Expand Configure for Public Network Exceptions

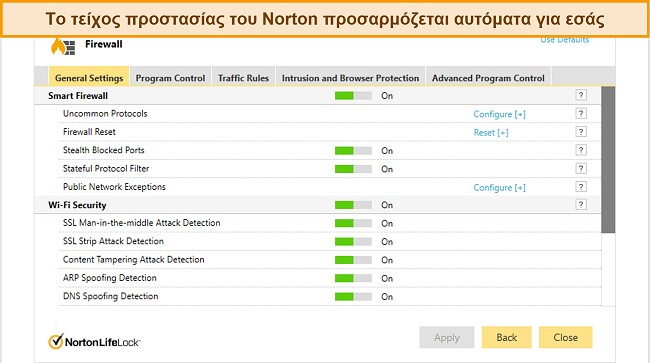[499, 187]
